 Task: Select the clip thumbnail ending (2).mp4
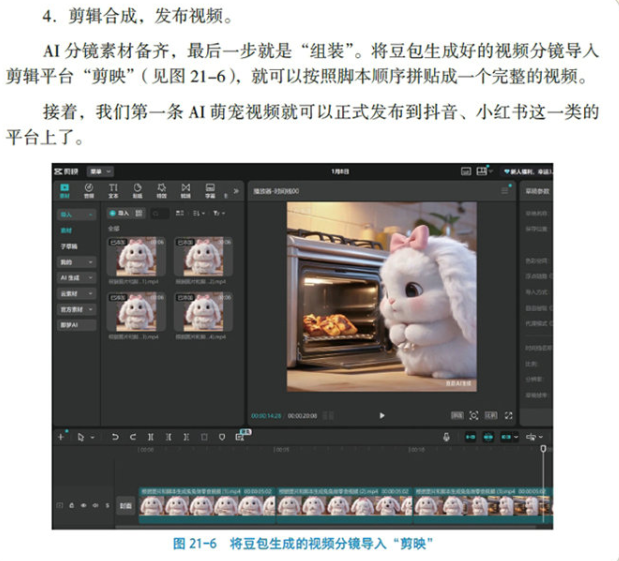click(x=203, y=257)
